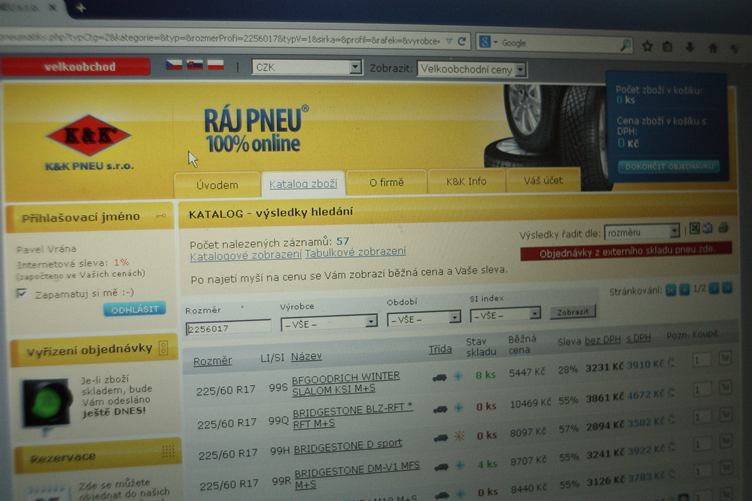
Task: Go to the previous results page icon
Action: 684,289
